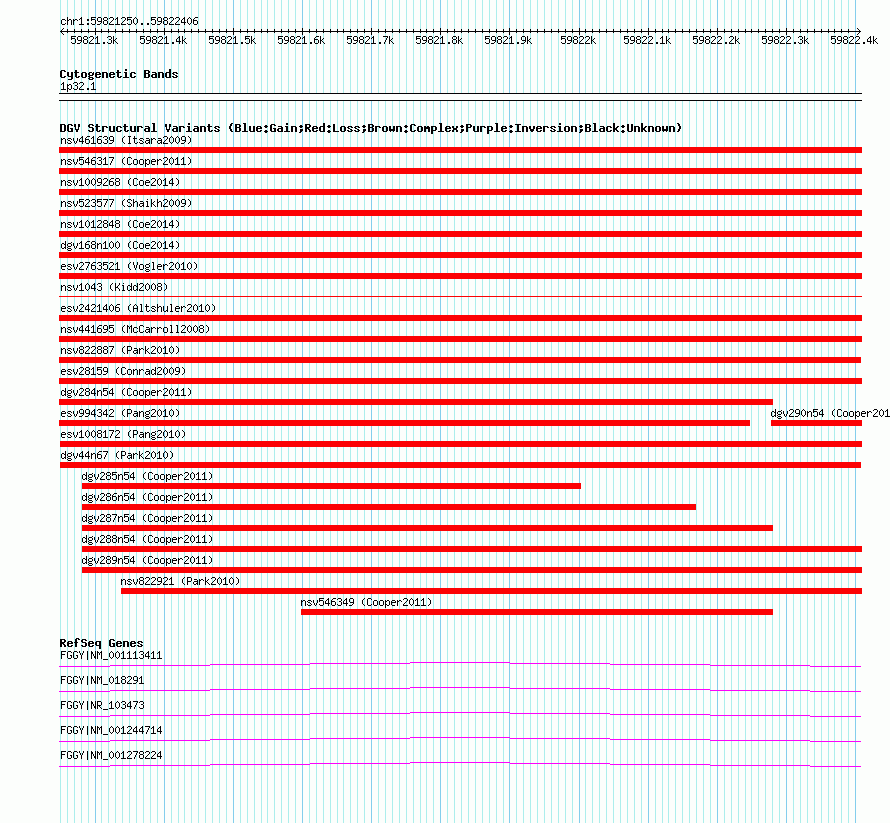This screenshot has height=823, width=890.
Task: Click the 59822.4k ruler label
Action: tap(854, 40)
